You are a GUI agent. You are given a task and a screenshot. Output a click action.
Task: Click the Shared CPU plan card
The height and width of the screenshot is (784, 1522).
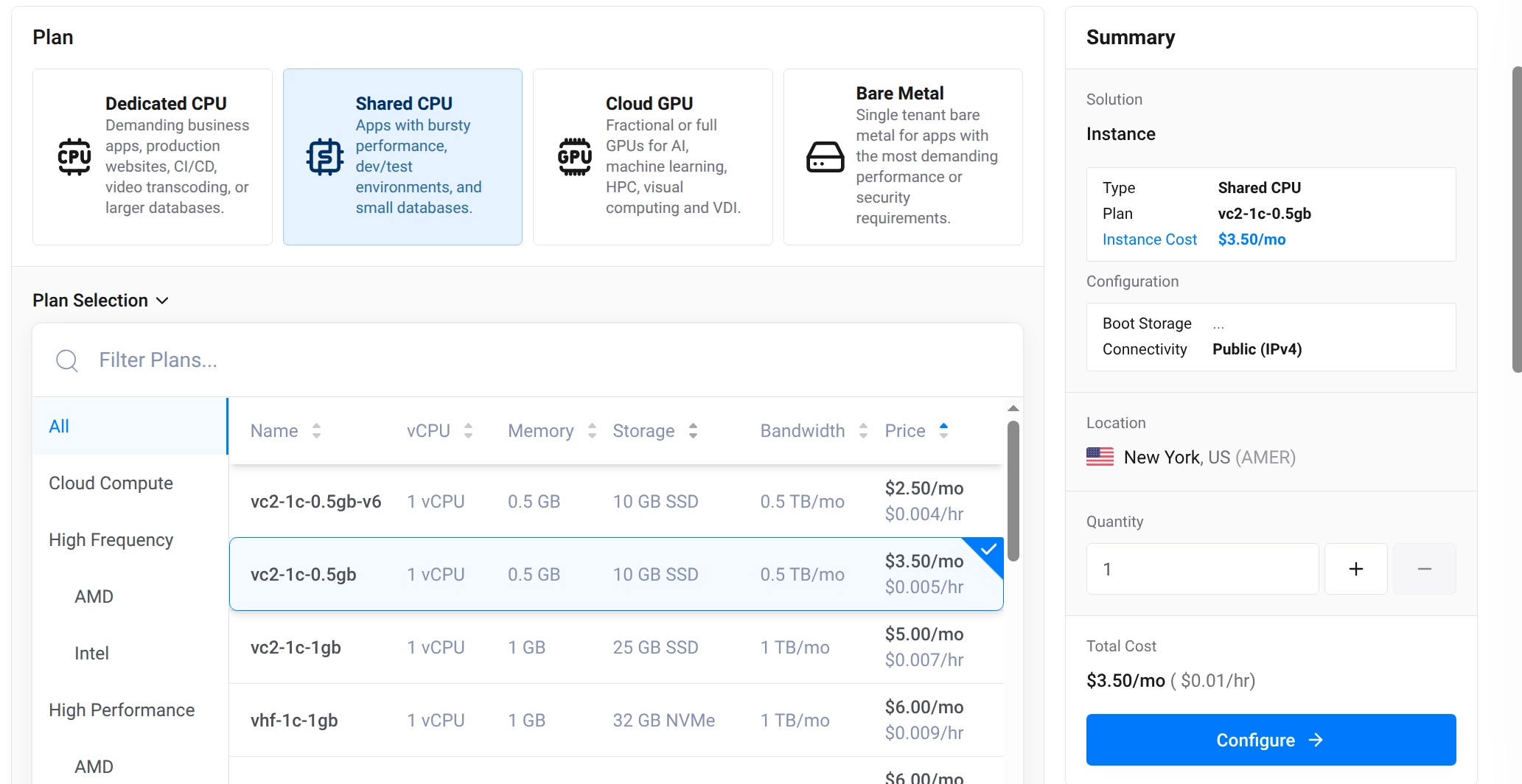pos(402,157)
